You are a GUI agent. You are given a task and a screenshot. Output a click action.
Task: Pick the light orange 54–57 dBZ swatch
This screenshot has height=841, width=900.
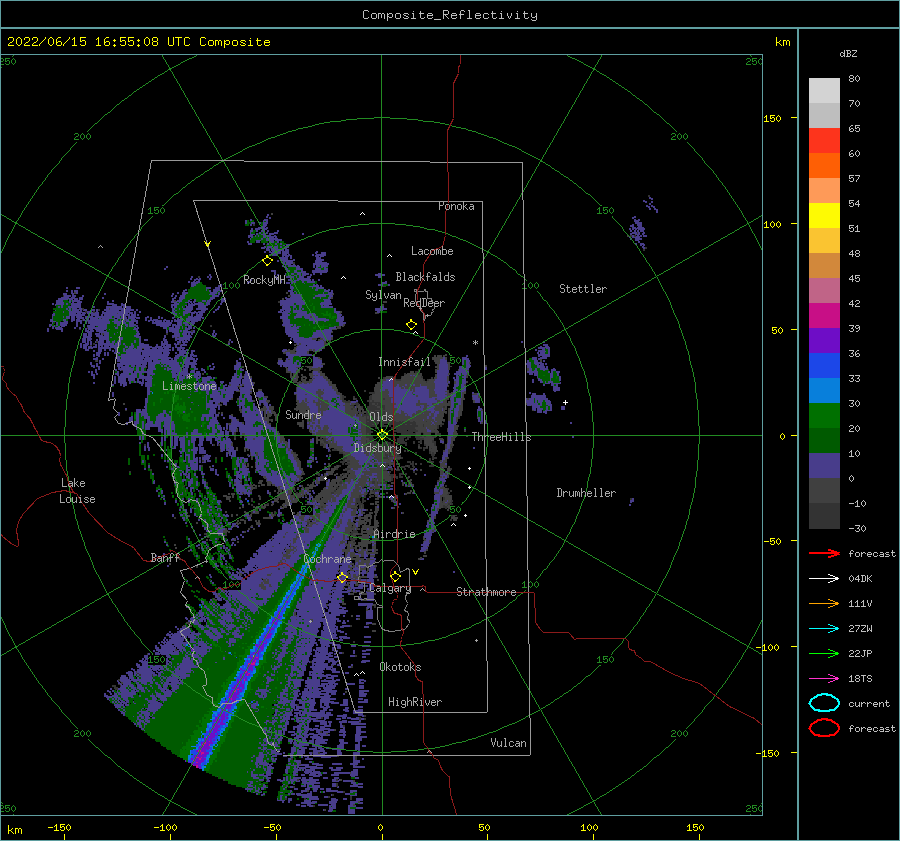(x=824, y=191)
